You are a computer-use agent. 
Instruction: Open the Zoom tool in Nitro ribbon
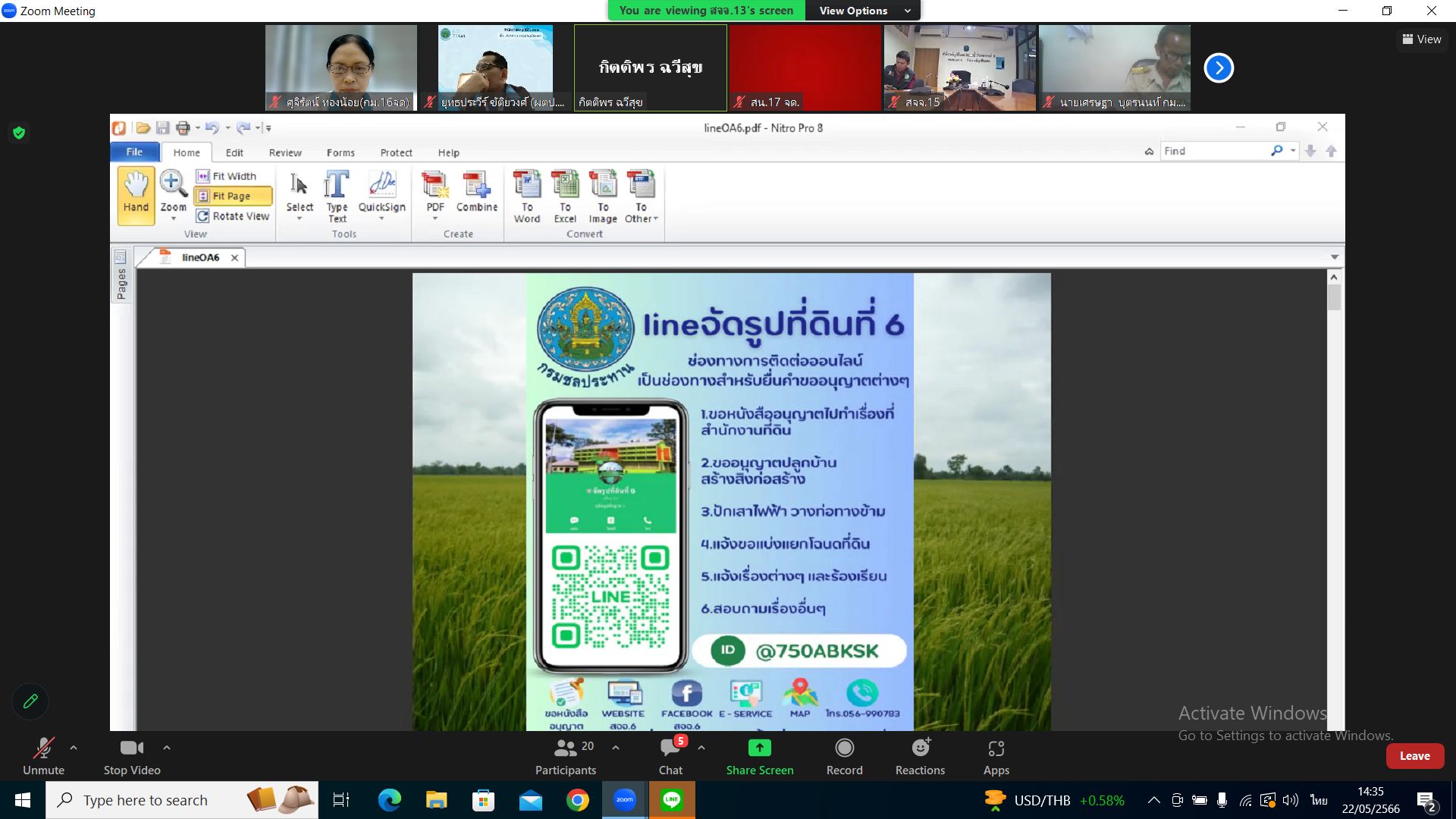pyautogui.click(x=173, y=196)
